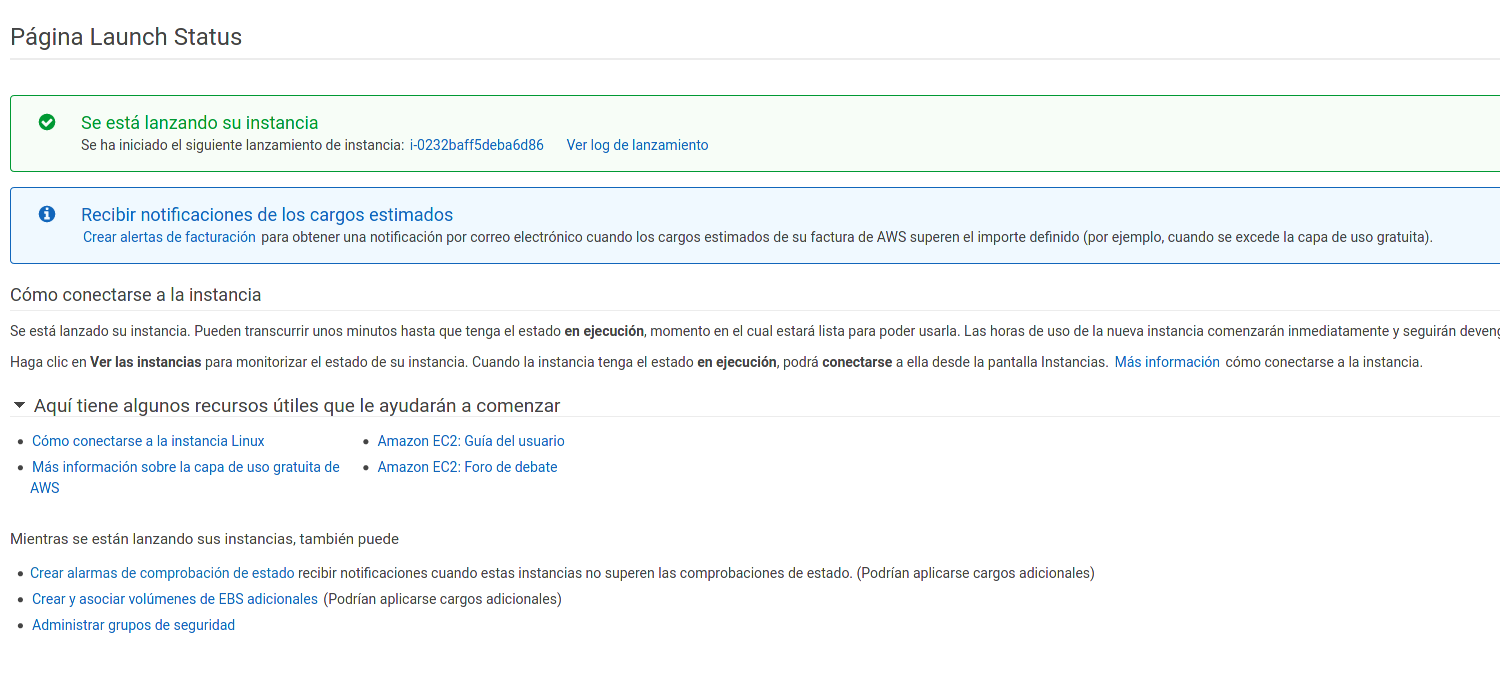Click the blue information icon
1500x690 pixels.
coord(46,213)
